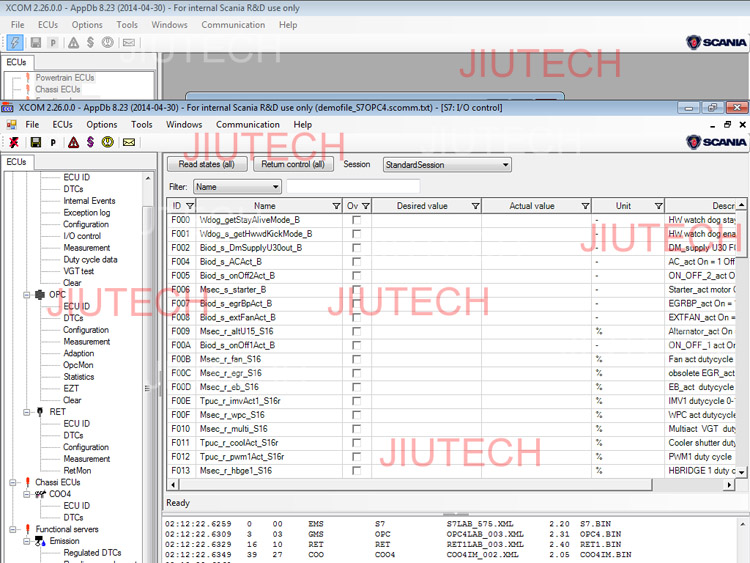Click the red exclamation beside Chassi ECUs
Viewport: 750px width, 563px height.
click(x=28, y=482)
